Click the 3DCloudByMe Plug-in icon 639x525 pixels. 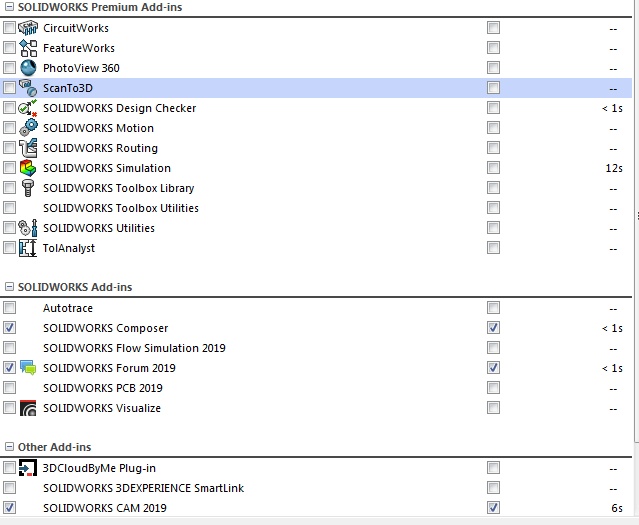coord(28,468)
